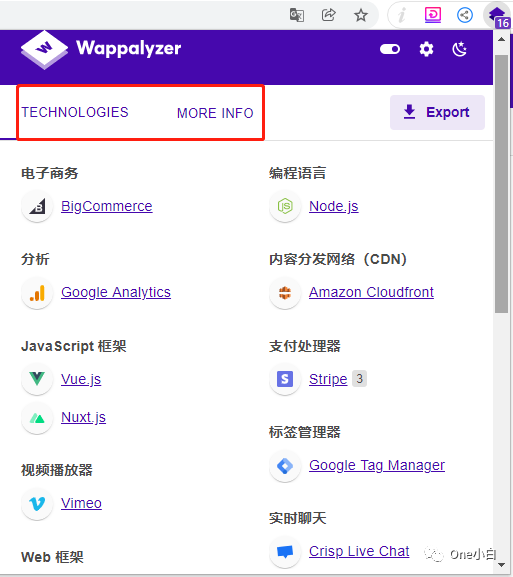Switch to the MORE INFO tab
The image size is (513, 577).
pyautogui.click(x=215, y=113)
